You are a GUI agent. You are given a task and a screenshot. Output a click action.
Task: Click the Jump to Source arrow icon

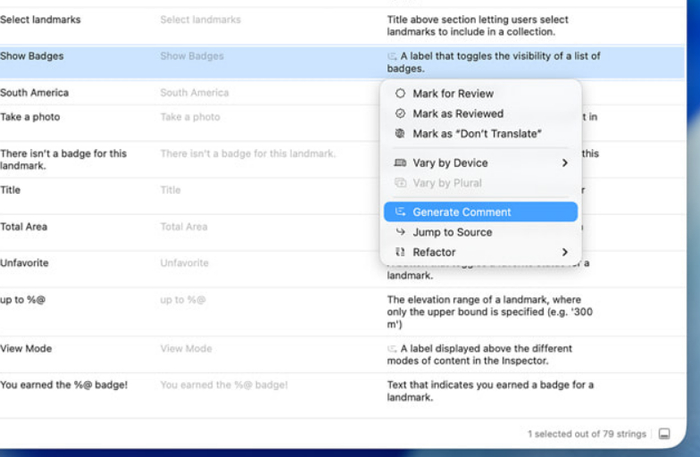[x=400, y=232]
